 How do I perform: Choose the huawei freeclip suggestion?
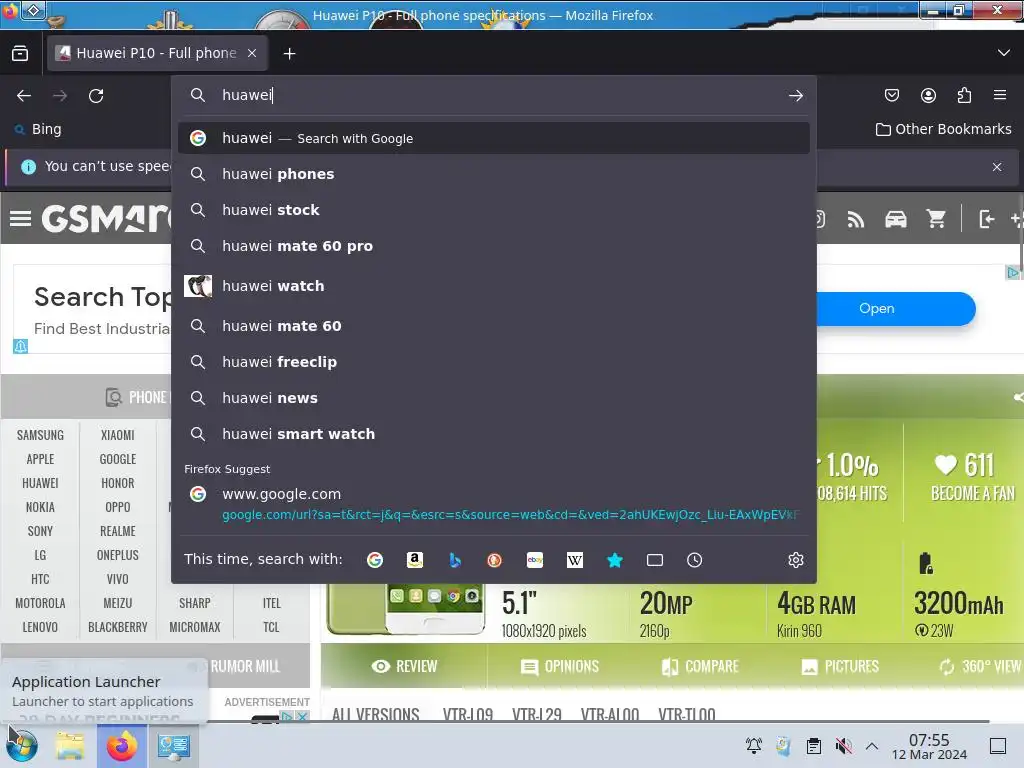[x=494, y=362]
